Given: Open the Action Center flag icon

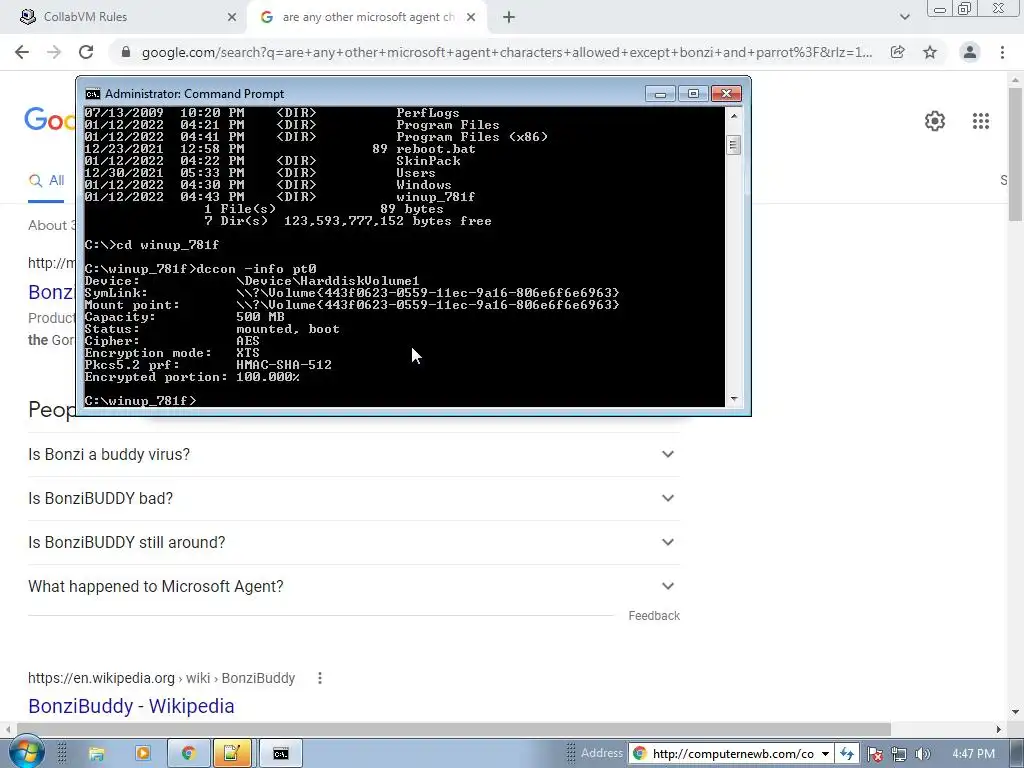Looking at the screenshot, I should coord(874,754).
